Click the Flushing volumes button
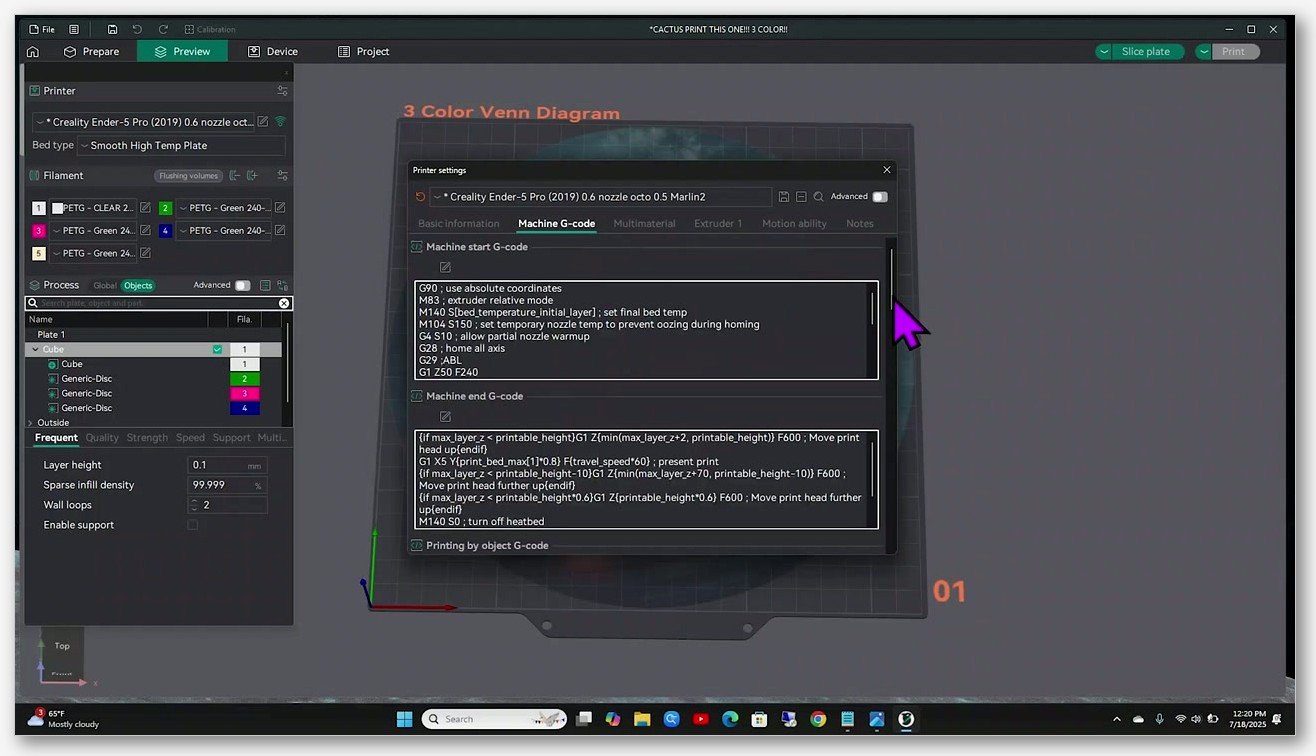The height and width of the screenshot is (756, 1316). click(188, 176)
